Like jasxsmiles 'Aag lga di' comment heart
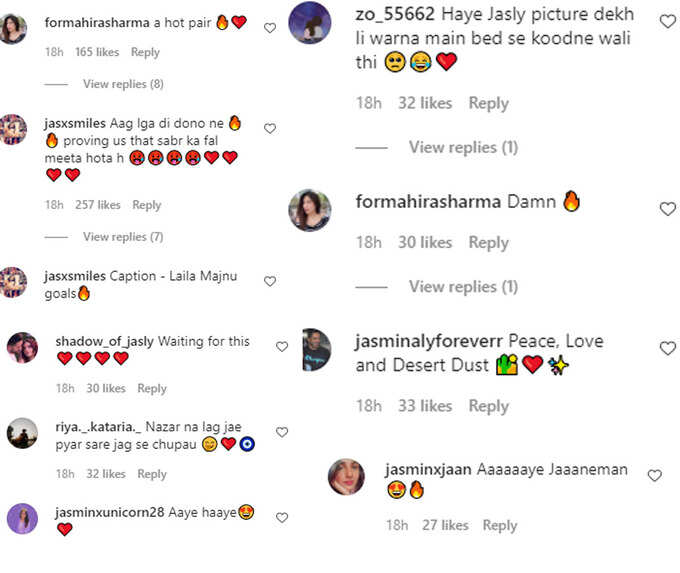This screenshot has width=680, height=573. click(x=270, y=129)
